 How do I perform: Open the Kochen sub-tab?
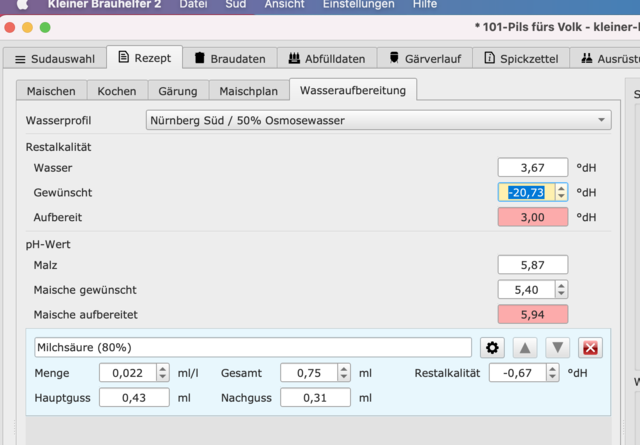click(x=117, y=91)
